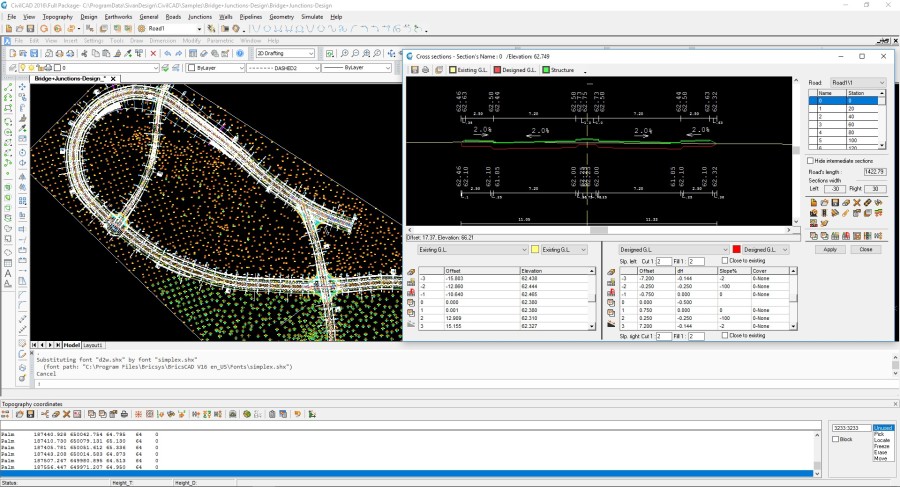Enable Hide intermediate sections checkbox
Image resolution: width=900 pixels, height=487 pixels.
point(811,160)
